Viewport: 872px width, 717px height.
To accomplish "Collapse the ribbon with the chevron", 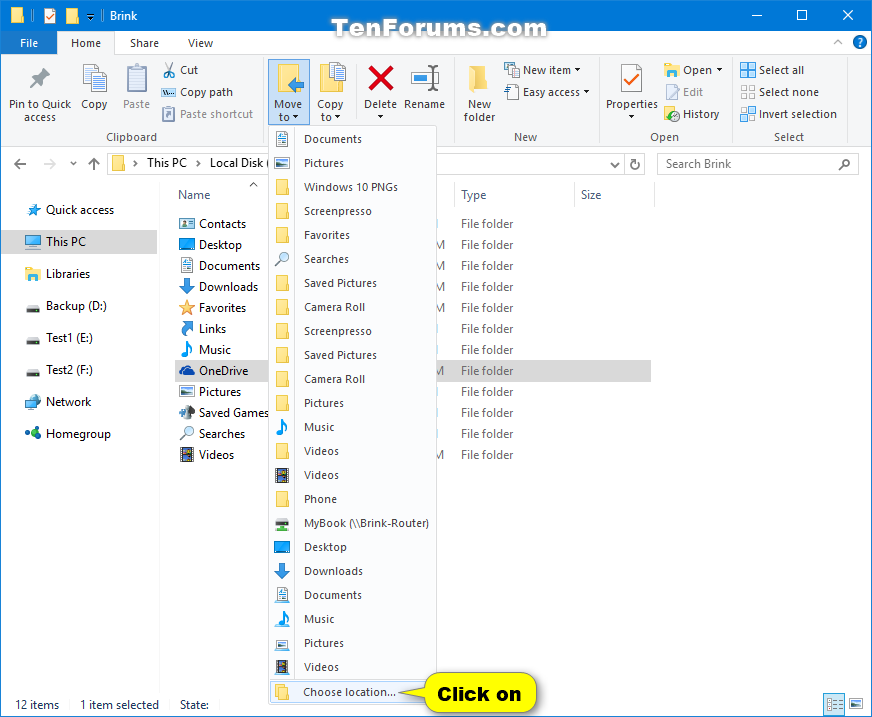I will tap(838, 42).
